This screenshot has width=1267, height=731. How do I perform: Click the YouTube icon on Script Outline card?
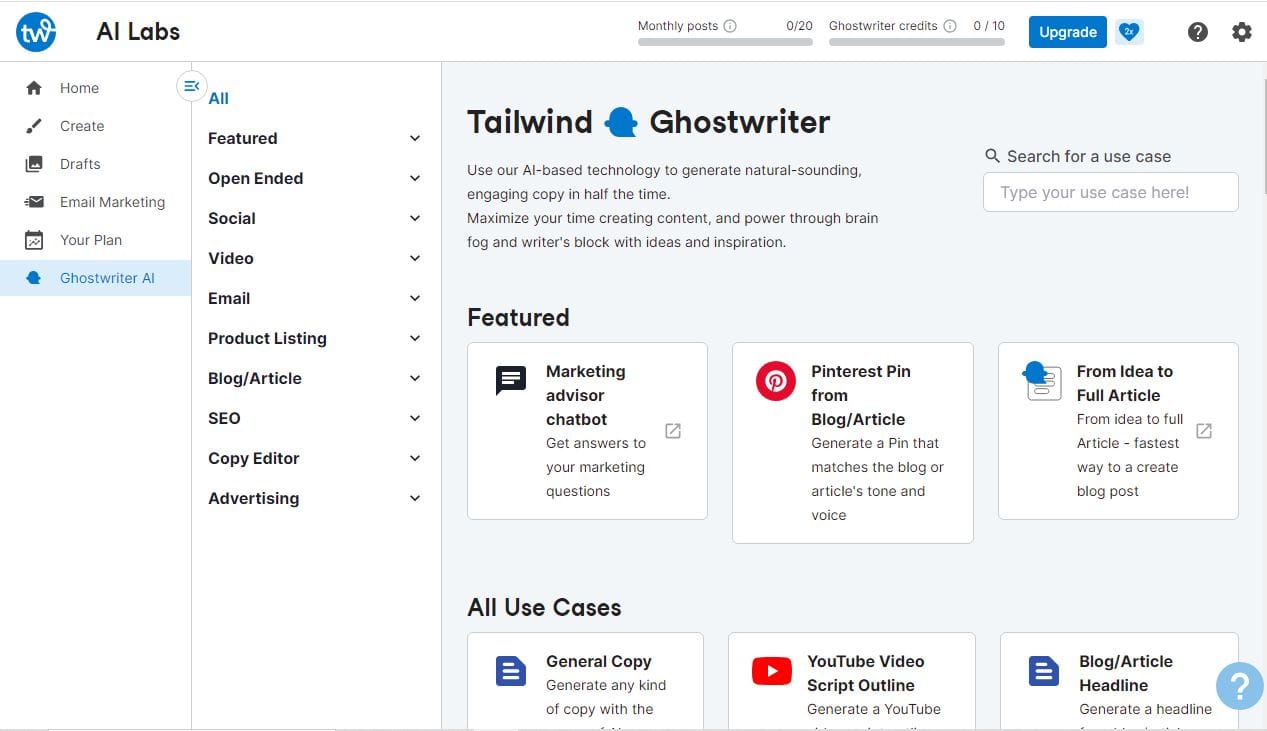coord(771,672)
